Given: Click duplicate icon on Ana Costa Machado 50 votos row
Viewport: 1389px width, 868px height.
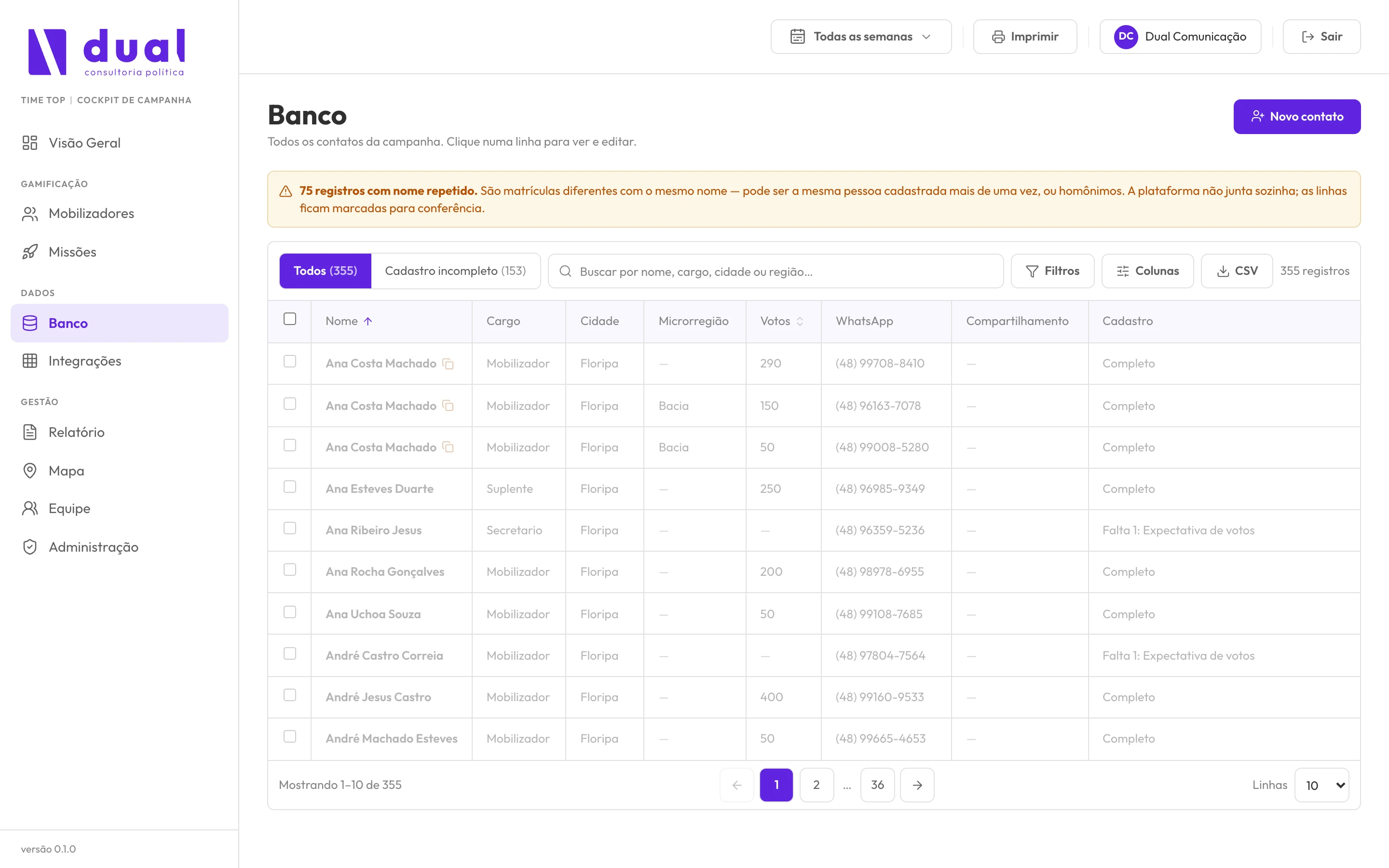Looking at the screenshot, I should tap(448, 447).
